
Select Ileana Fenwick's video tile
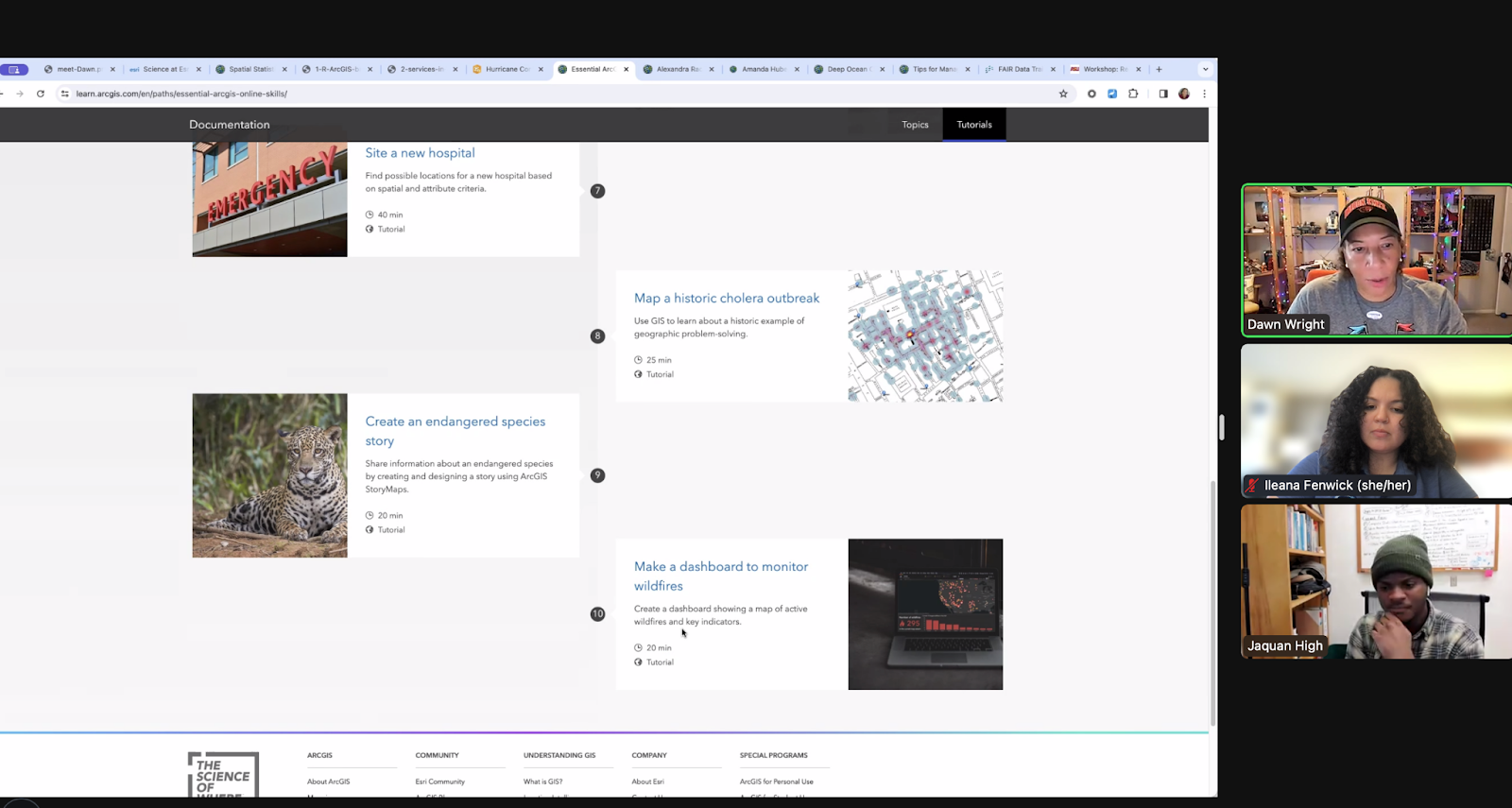click(1377, 421)
